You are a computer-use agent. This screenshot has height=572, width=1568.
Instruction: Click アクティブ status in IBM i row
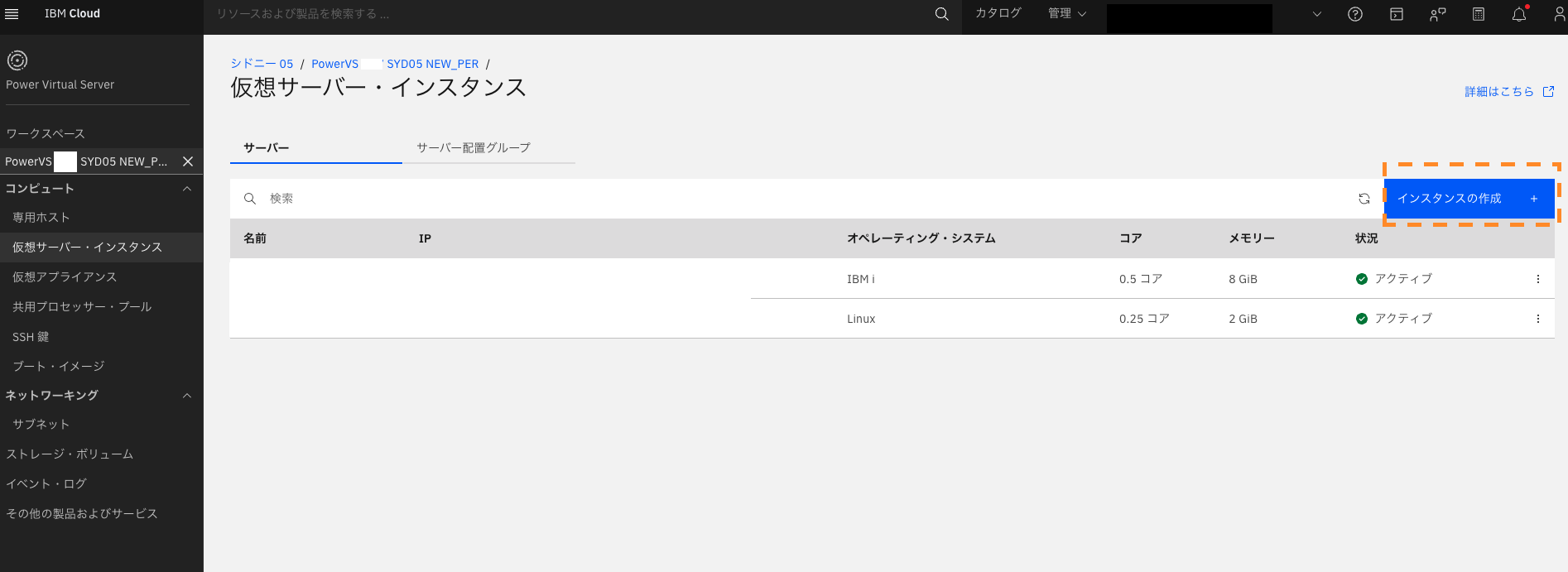click(1394, 279)
